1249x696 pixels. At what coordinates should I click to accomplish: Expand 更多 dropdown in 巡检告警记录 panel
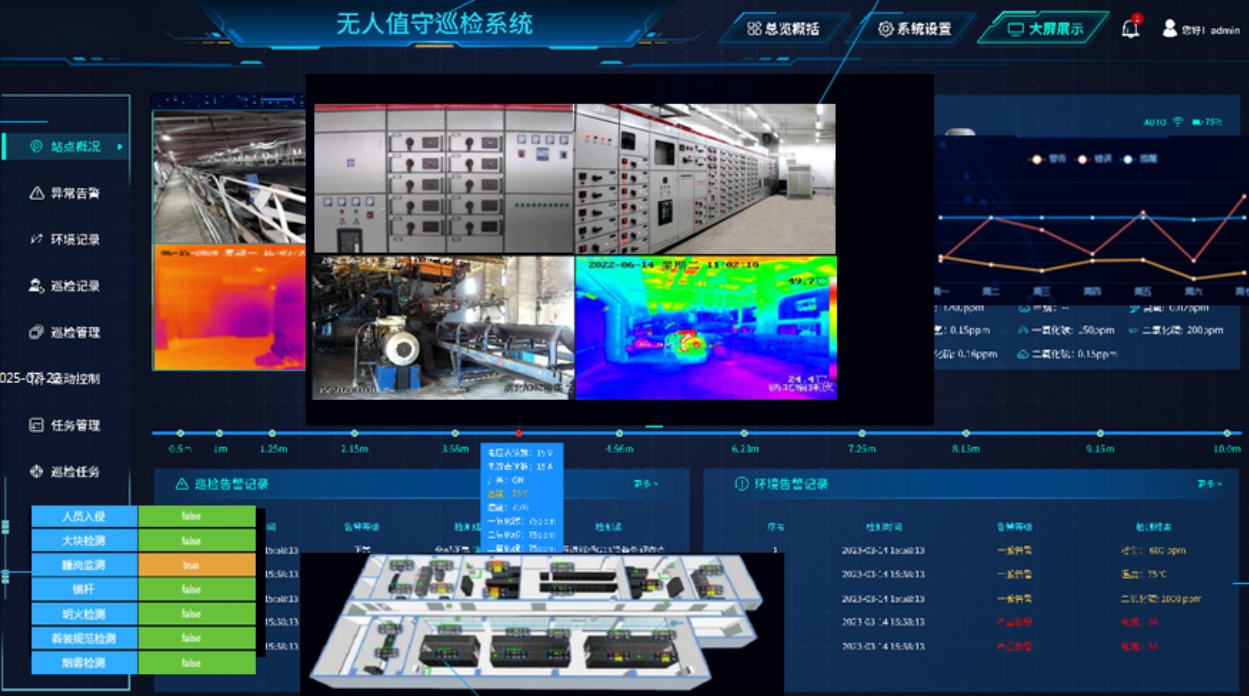tap(646, 484)
